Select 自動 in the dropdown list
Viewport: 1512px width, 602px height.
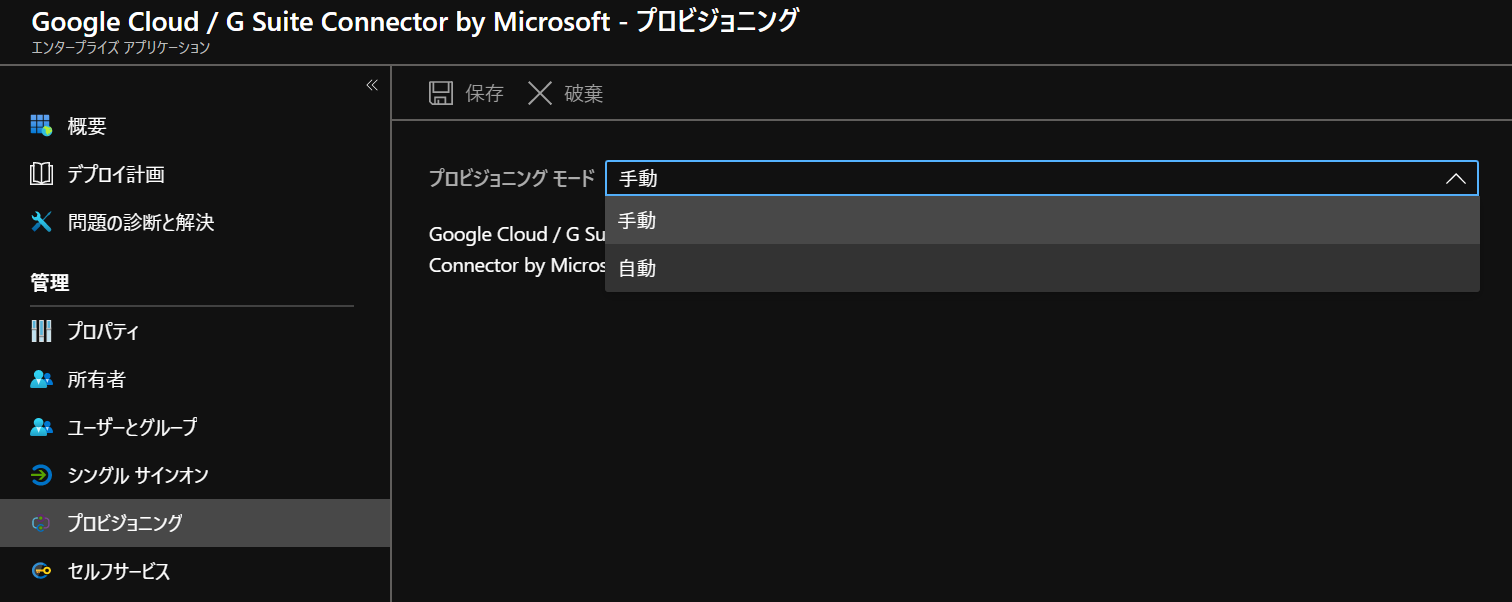[x=637, y=268]
